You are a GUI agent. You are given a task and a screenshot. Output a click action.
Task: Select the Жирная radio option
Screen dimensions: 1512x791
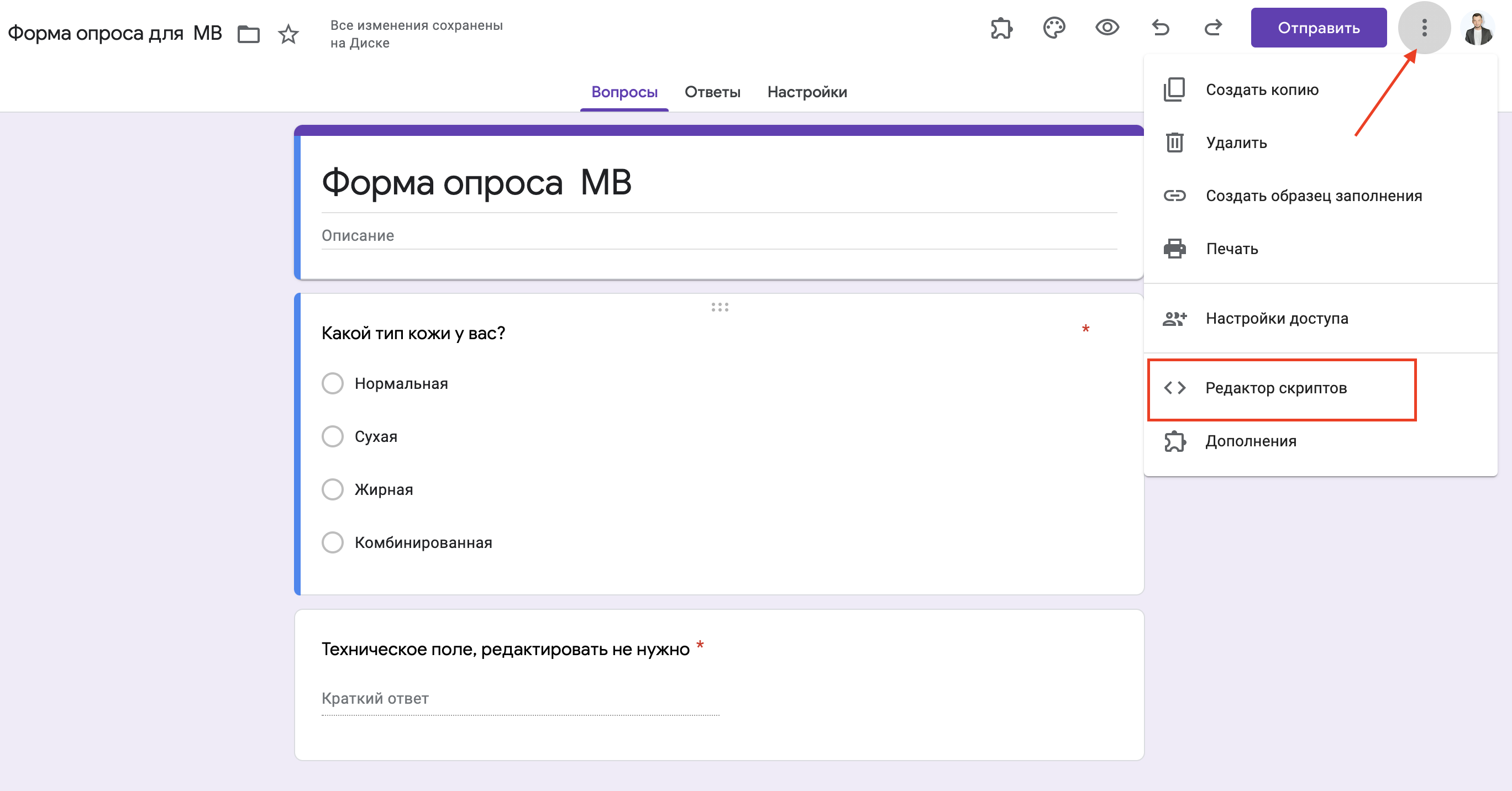(x=332, y=489)
